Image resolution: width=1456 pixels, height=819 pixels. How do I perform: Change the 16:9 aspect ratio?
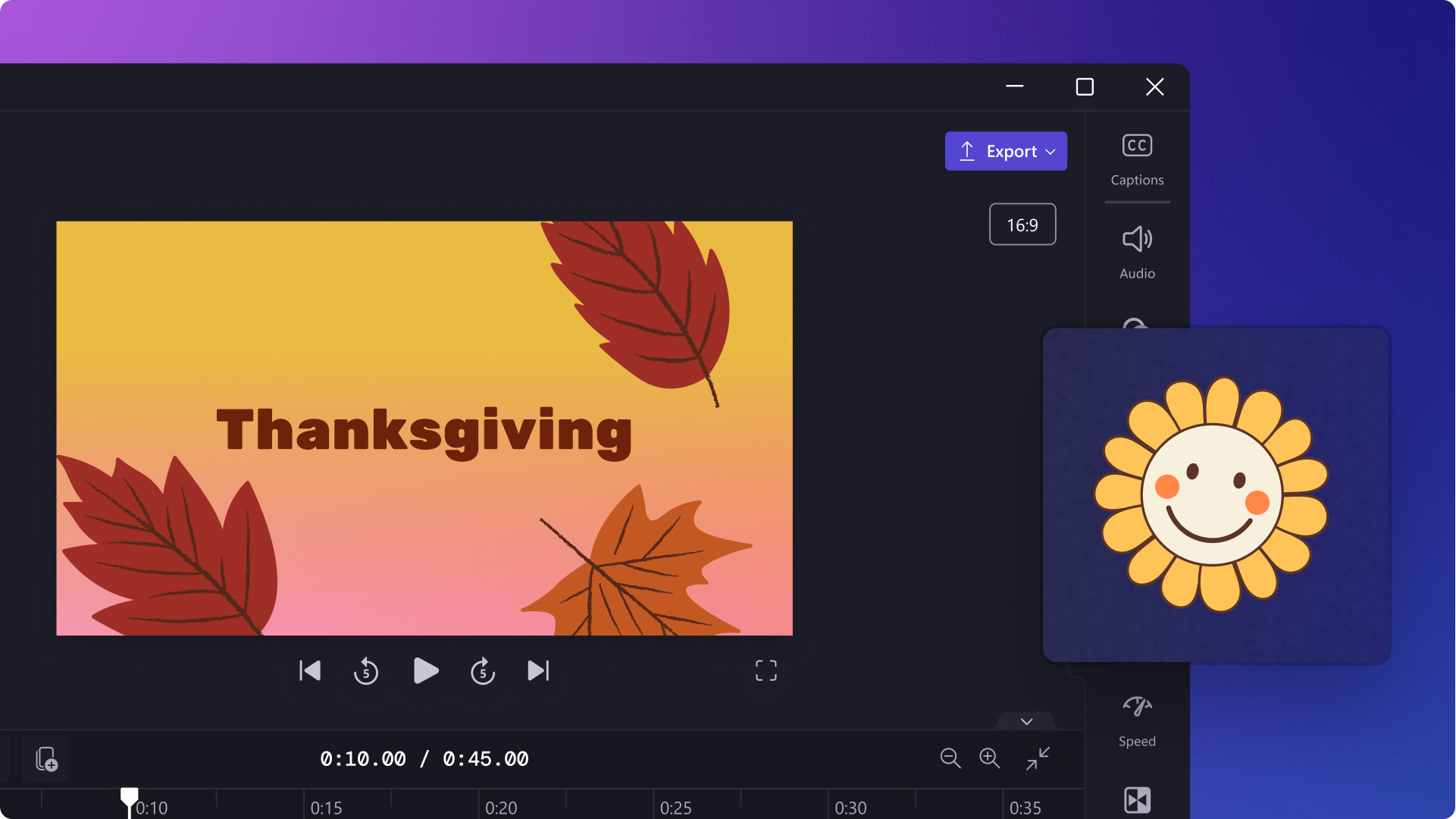pyautogui.click(x=1022, y=224)
